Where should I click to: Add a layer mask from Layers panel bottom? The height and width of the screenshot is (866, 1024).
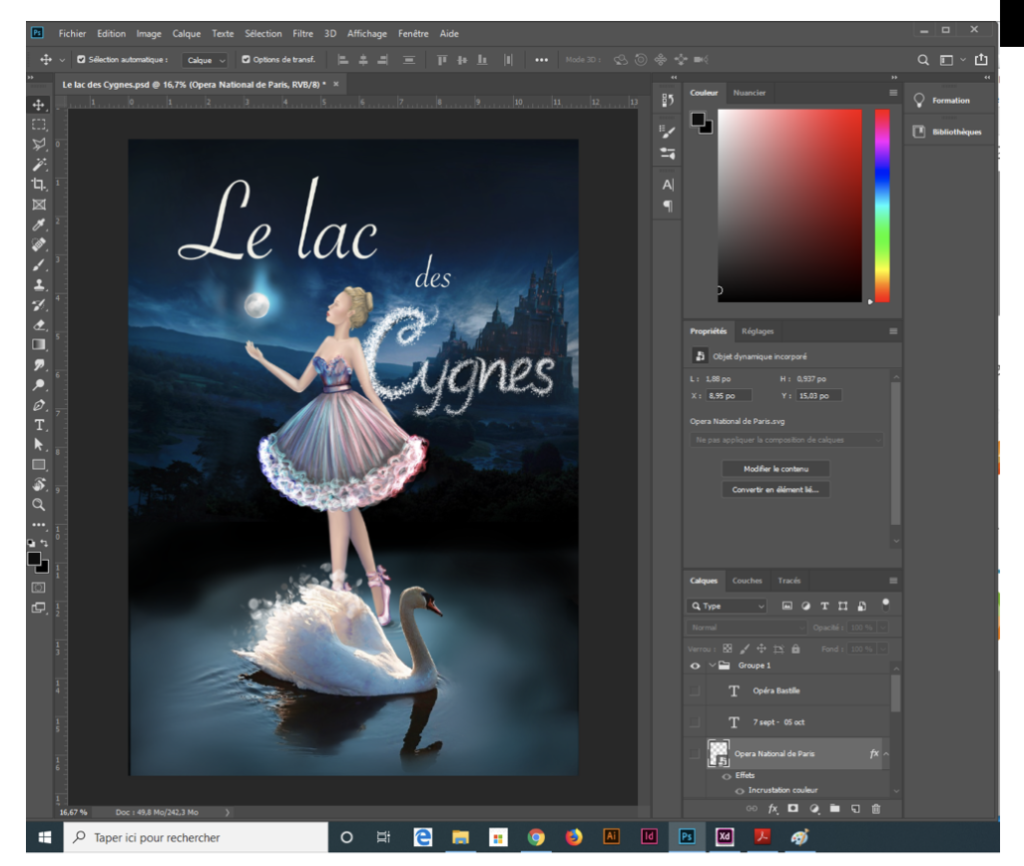pos(793,809)
